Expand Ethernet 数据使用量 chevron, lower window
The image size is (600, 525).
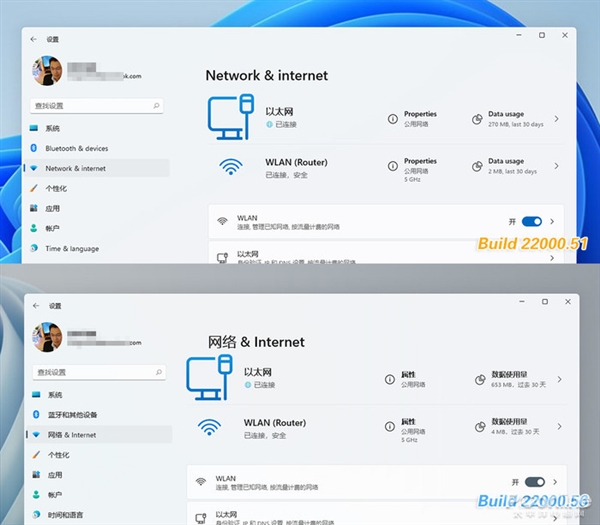(559, 379)
